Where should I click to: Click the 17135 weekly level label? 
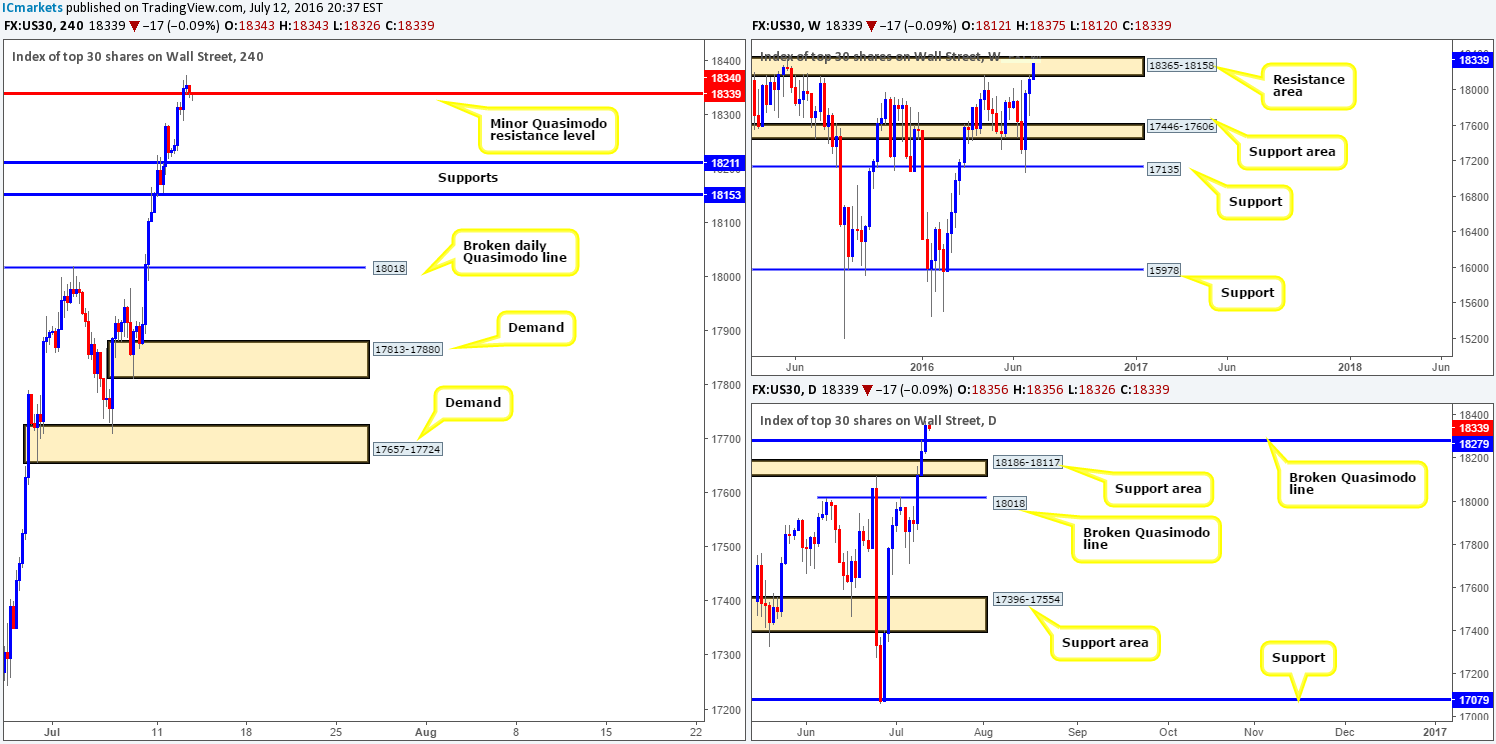(1165, 169)
